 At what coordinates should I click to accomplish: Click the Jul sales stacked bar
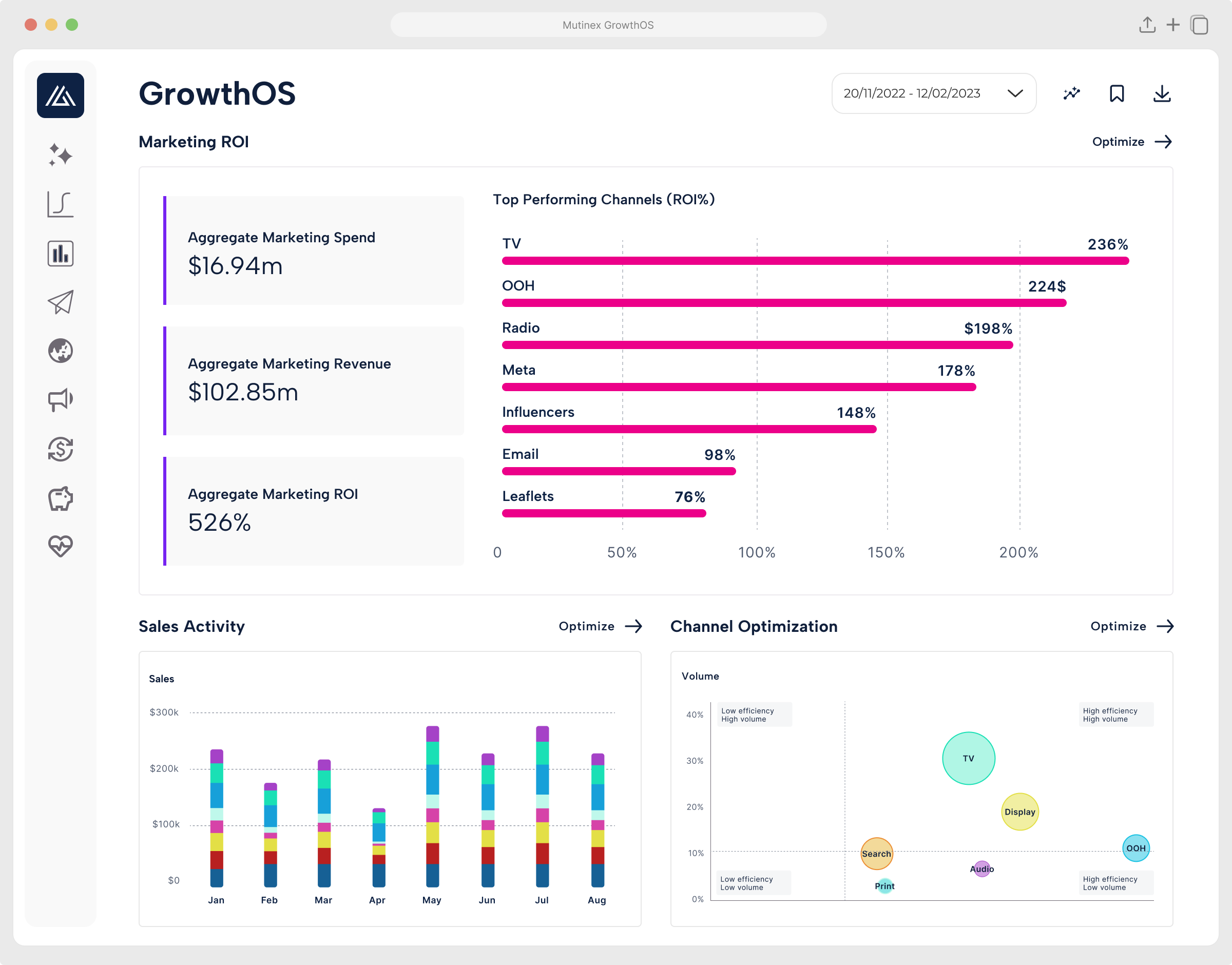point(542,806)
